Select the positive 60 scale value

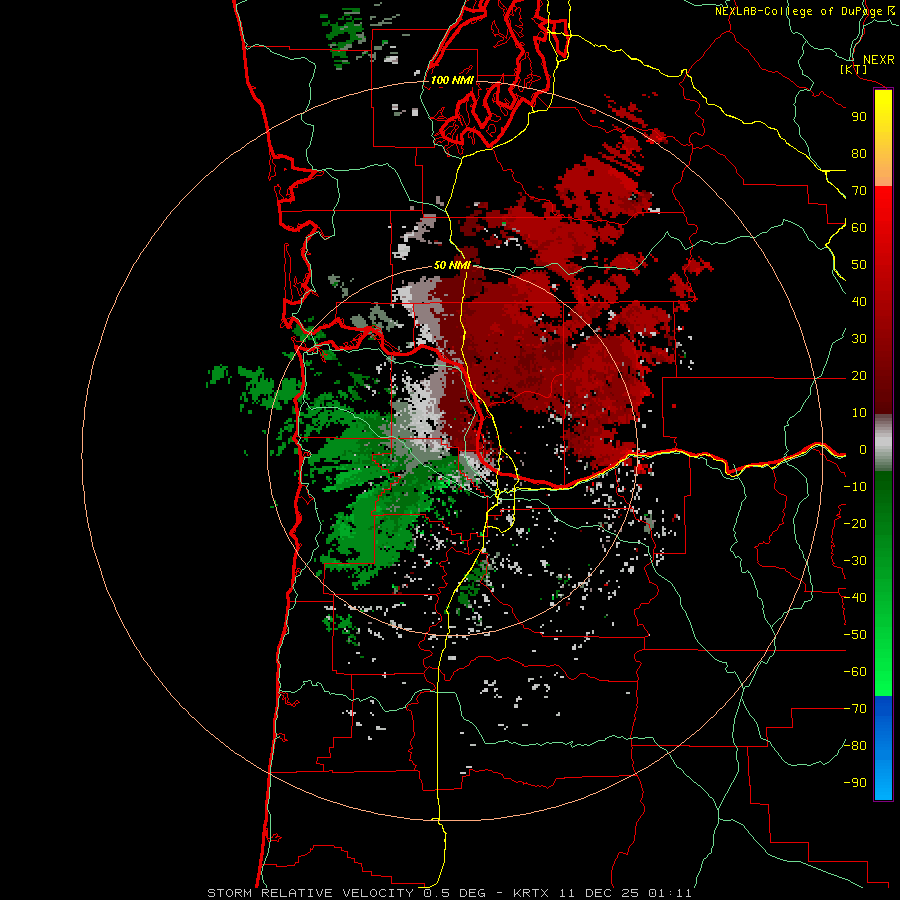(859, 228)
